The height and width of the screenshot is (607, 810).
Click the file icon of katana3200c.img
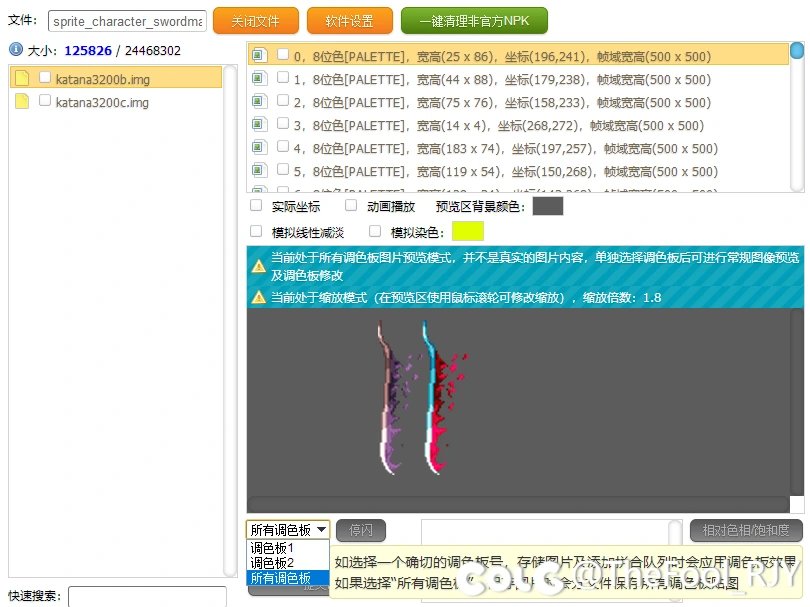coord(22,101)
